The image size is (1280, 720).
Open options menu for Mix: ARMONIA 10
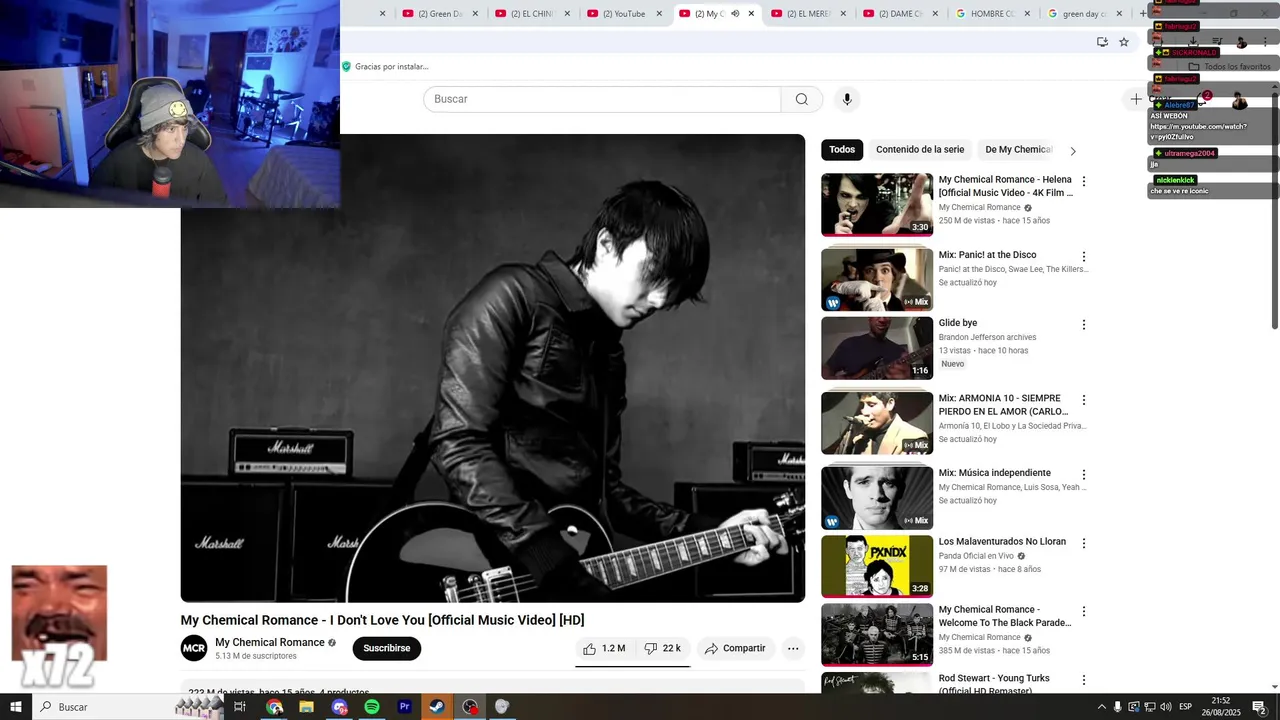[x=1083, y=399]
